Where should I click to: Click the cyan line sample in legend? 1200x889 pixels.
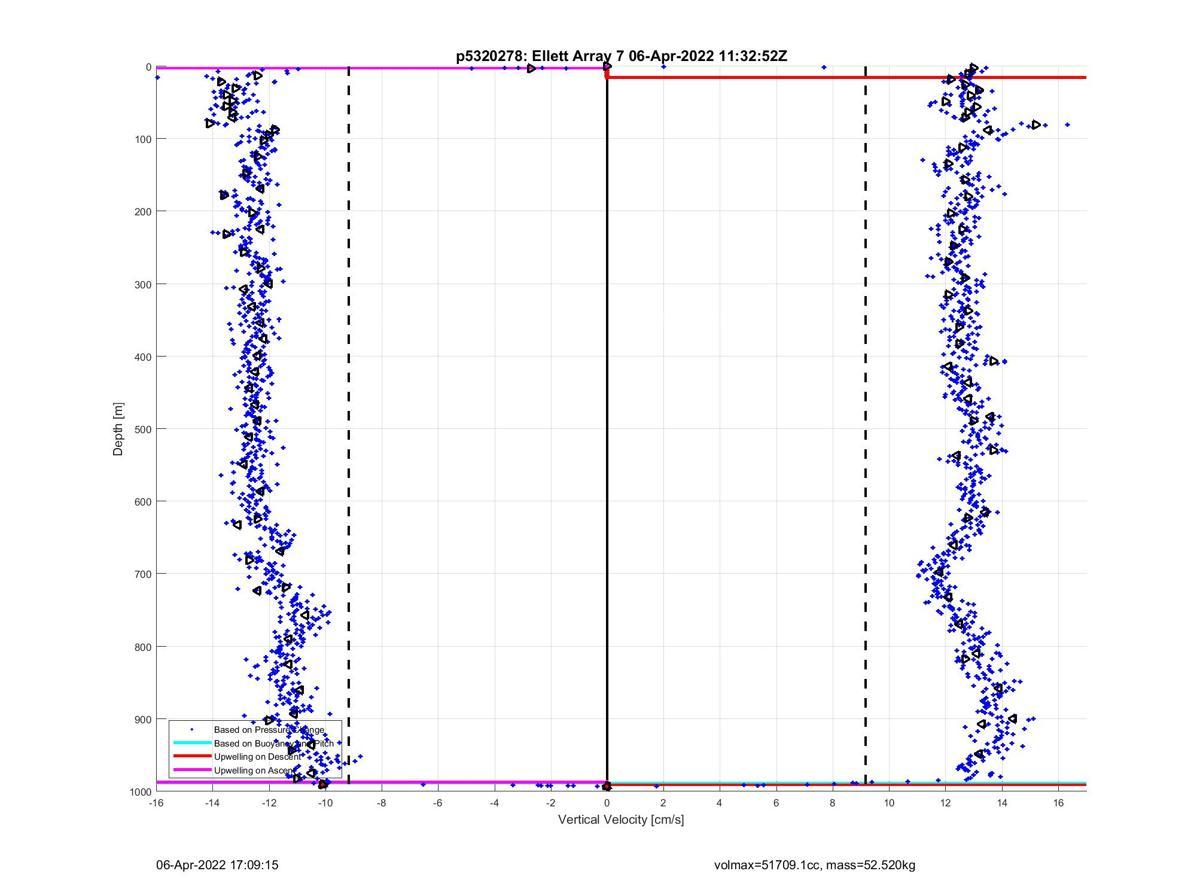coord(192,743)
